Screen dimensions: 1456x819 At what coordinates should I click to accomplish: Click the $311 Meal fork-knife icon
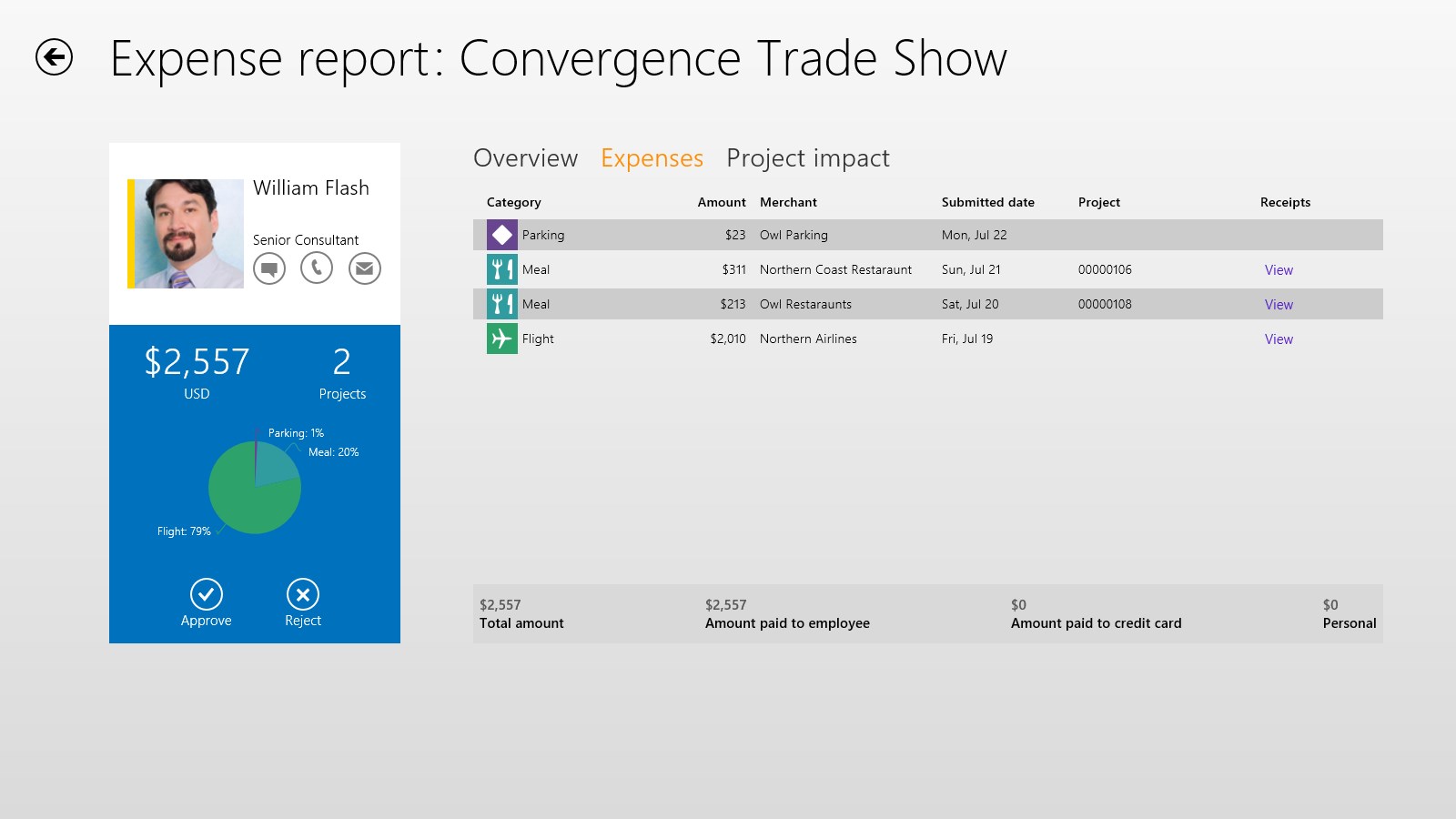click(x=501, y=269)
